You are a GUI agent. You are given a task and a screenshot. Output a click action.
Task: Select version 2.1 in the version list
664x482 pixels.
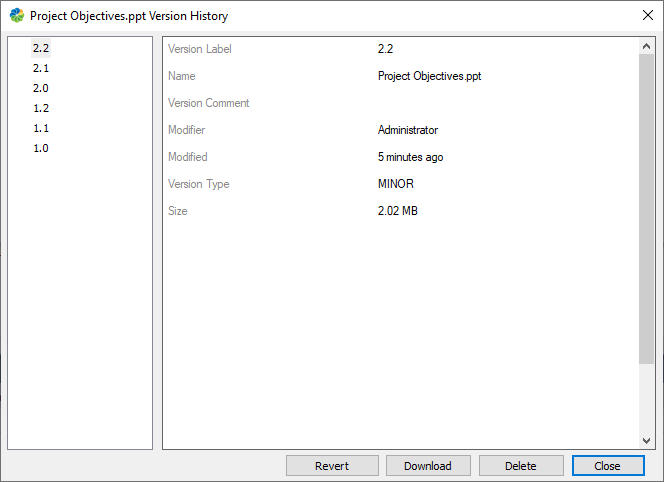pos(41,68)
